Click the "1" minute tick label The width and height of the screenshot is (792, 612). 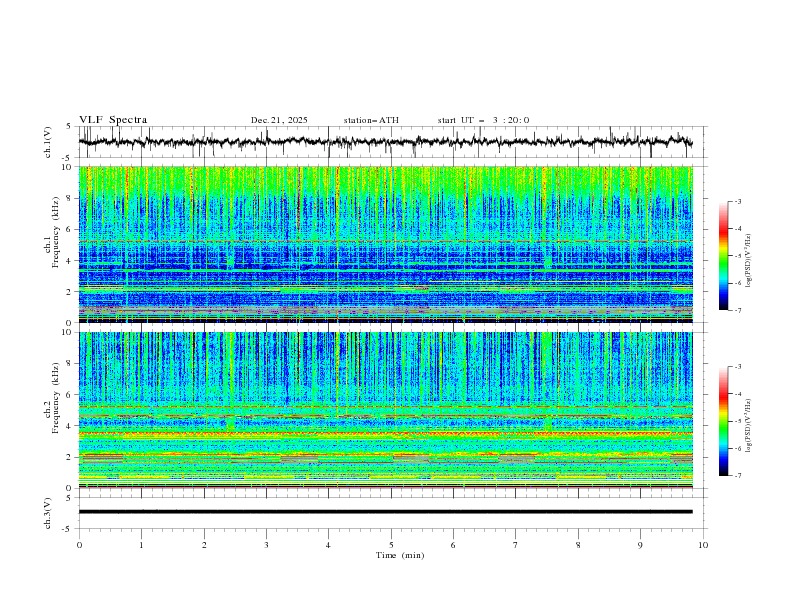pyautogui.click(x=141, y=545)
